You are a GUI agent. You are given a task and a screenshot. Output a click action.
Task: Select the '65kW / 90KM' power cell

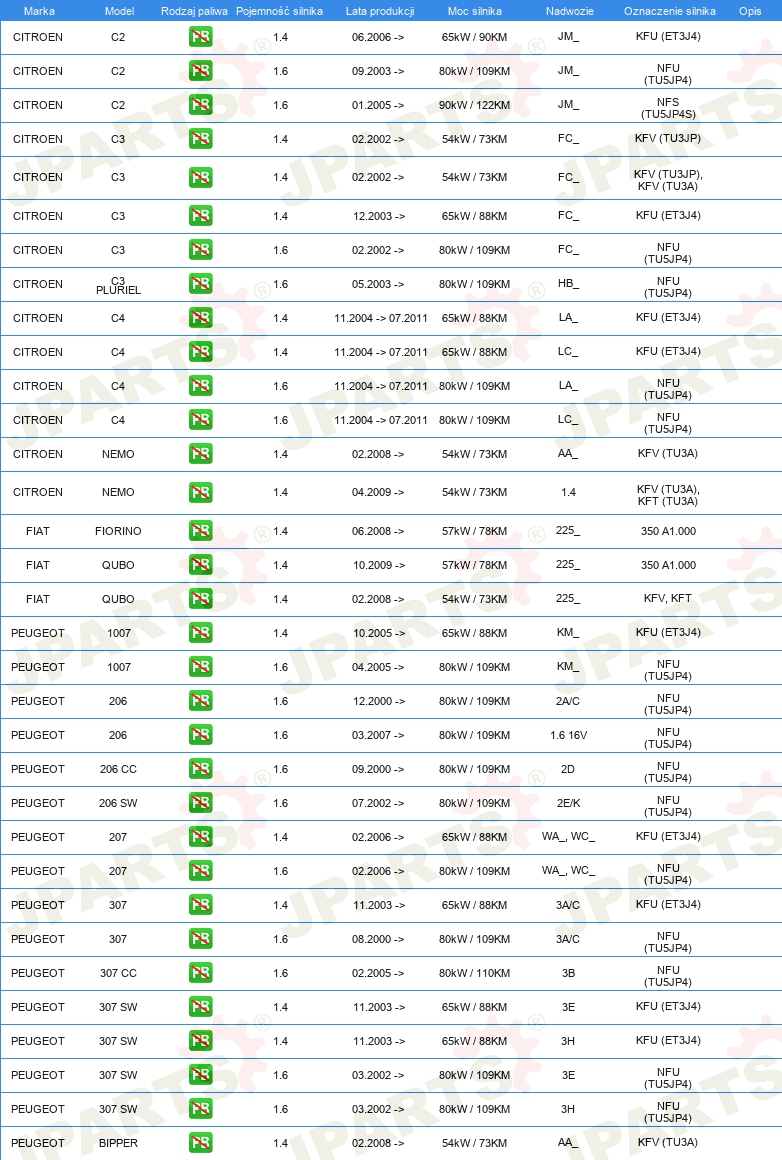(x=474, y=37)
